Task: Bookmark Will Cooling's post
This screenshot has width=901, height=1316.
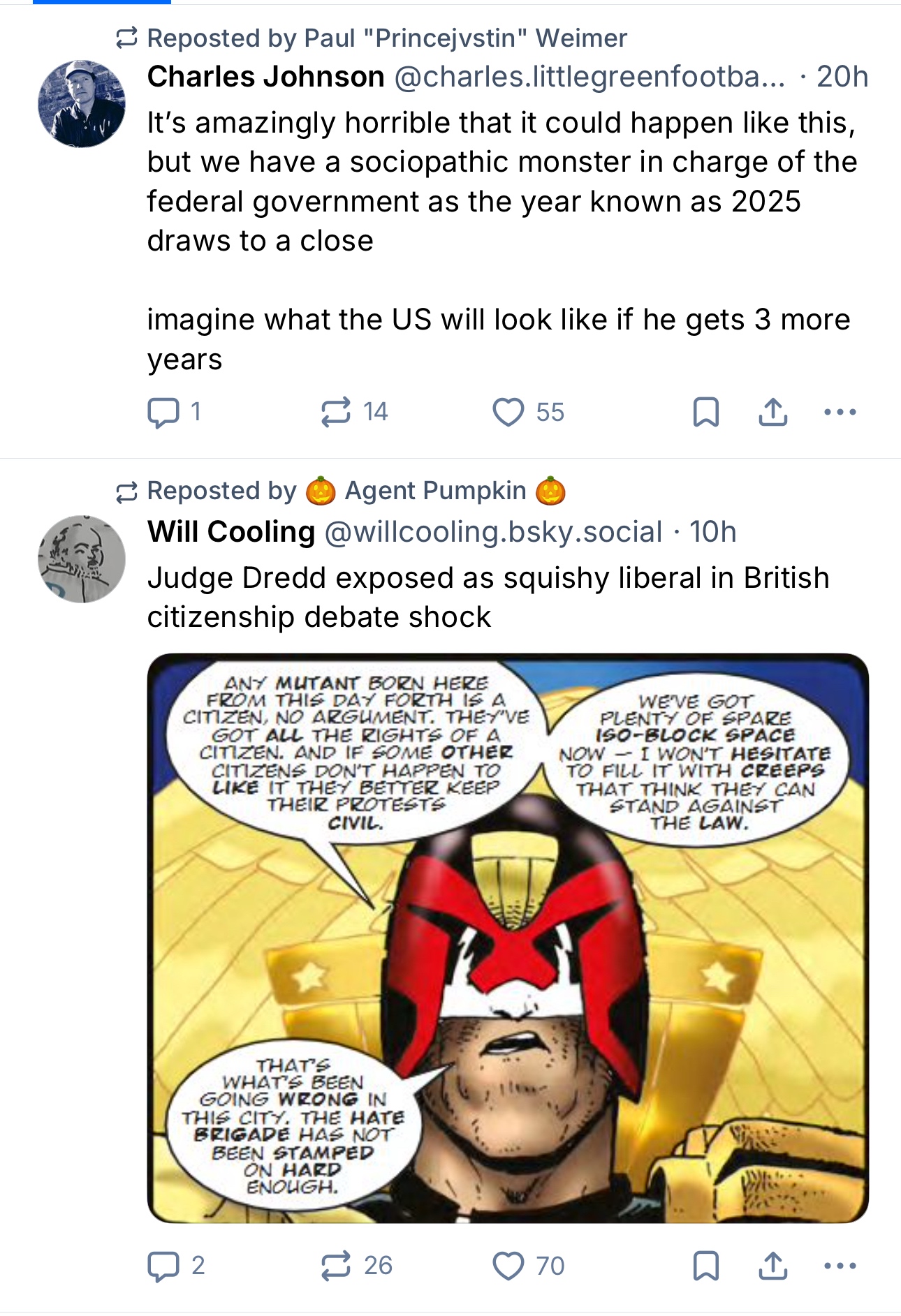Action: (x=705, y=1266)
